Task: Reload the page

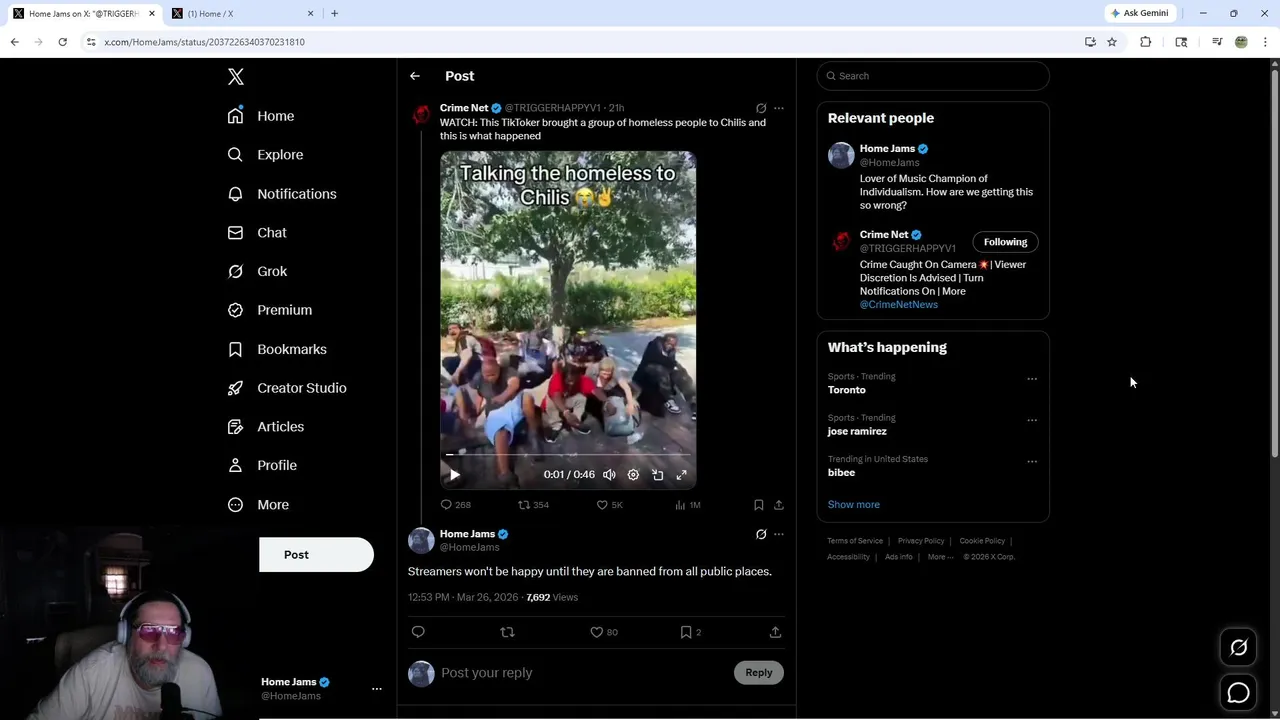Action: (62, 42)
